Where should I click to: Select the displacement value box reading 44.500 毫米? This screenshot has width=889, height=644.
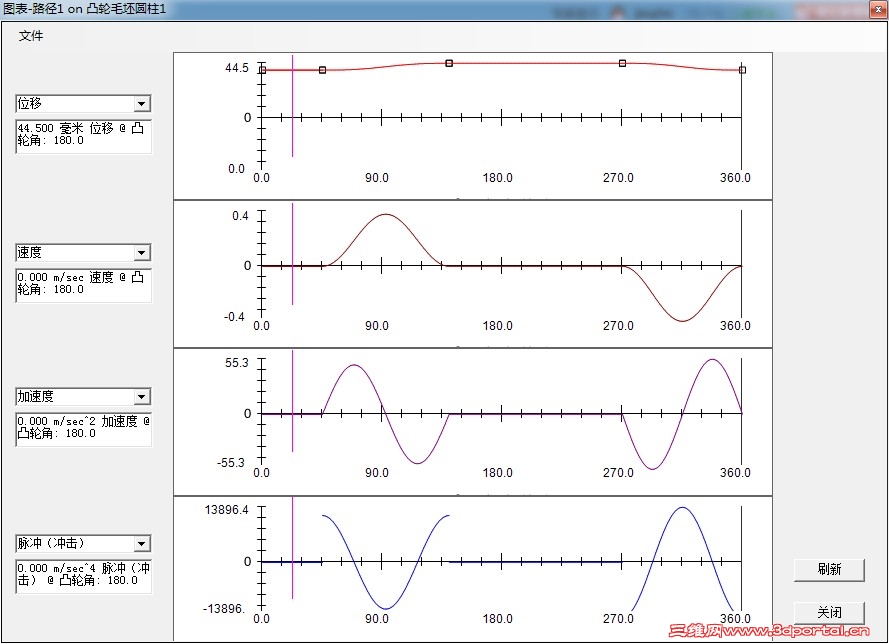[83, 135]
